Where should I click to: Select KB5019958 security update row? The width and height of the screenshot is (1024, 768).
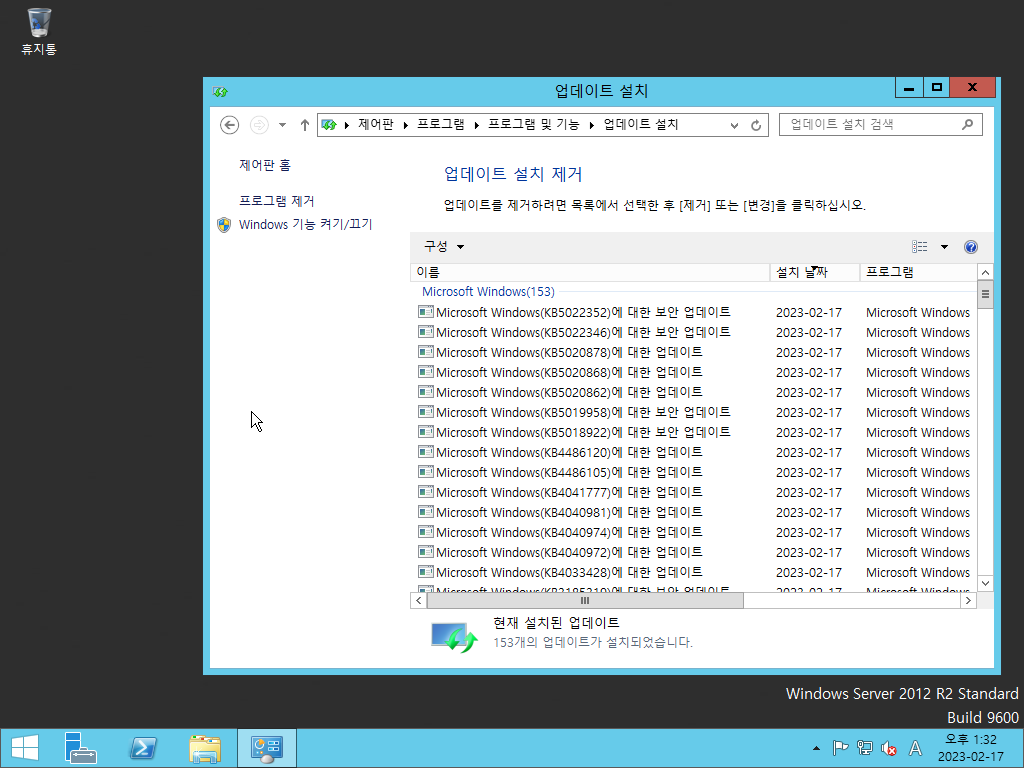pyautogui.click(x=696, y=413)
